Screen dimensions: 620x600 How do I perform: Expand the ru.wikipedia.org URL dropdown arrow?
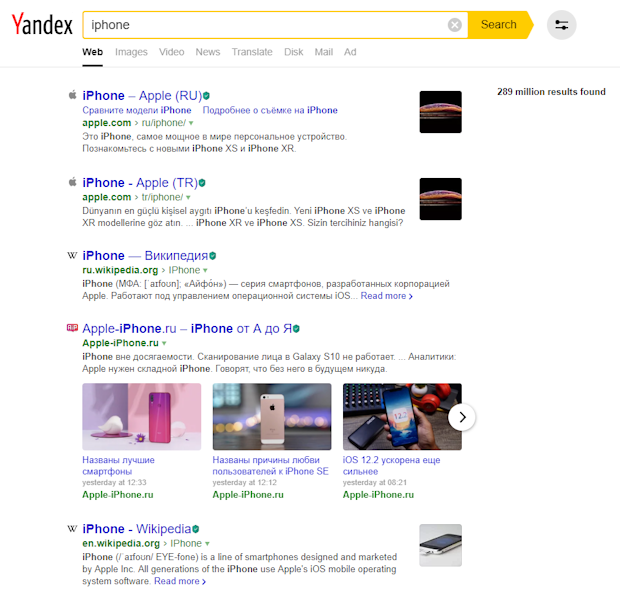coord(205,270)
